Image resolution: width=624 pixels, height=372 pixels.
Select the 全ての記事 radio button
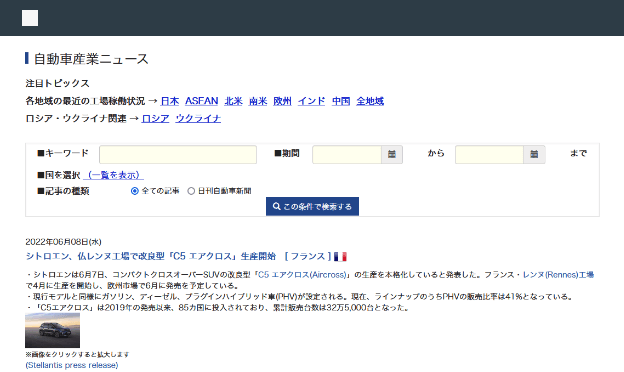coord(135,191)
